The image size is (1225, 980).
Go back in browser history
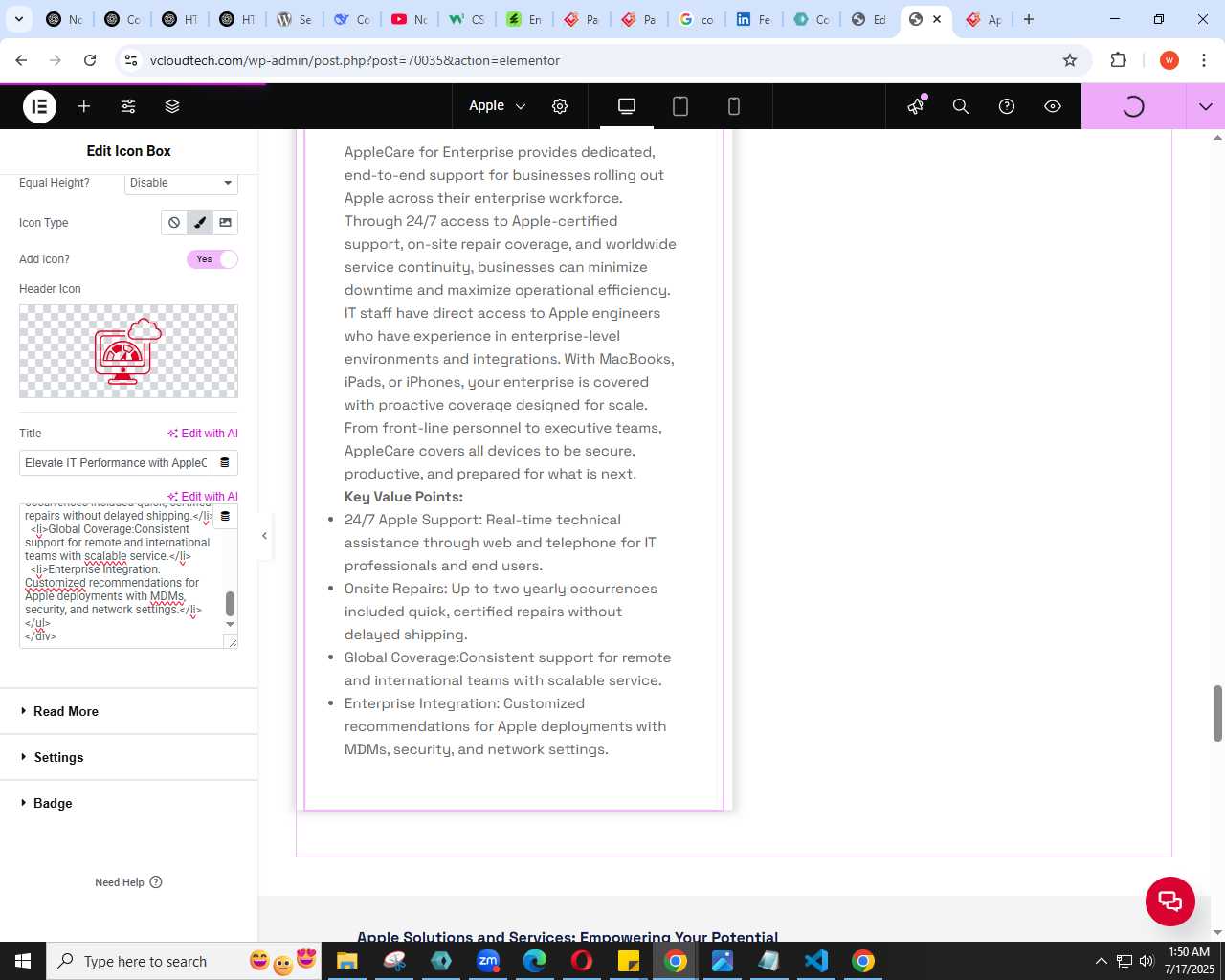[x=21, y=60]
